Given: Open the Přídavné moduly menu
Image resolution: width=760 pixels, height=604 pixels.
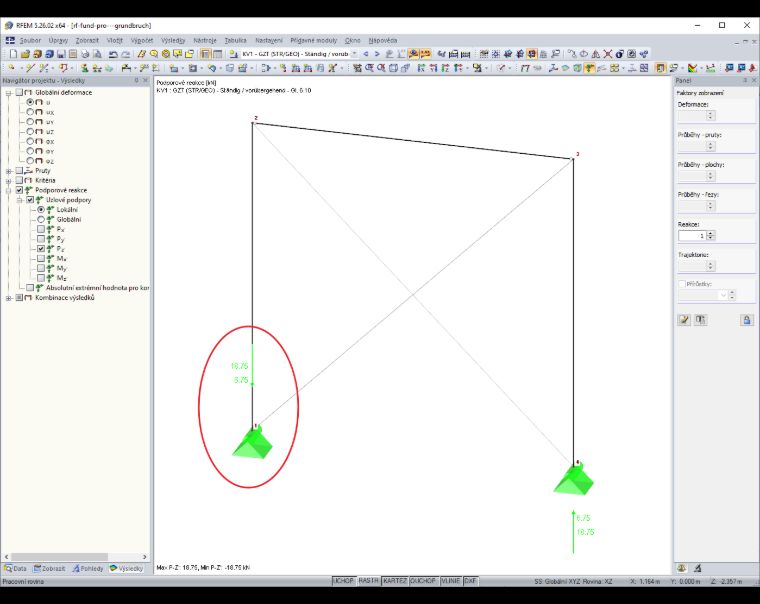Looking at the screenshot, I should tap(314, 40).
